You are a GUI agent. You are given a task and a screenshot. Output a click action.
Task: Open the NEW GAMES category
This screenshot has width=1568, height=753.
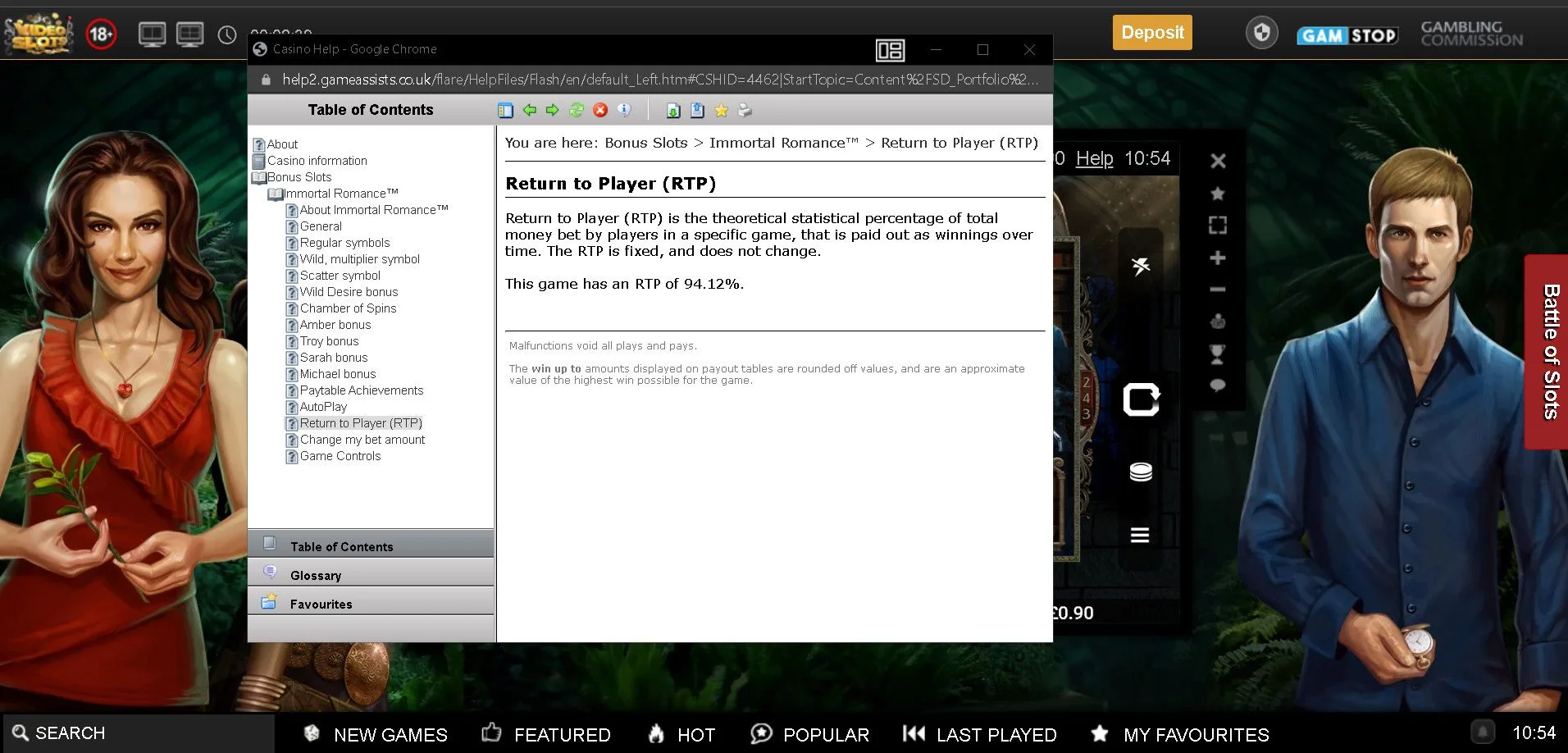pyautogui.click(x=376, y=734)
